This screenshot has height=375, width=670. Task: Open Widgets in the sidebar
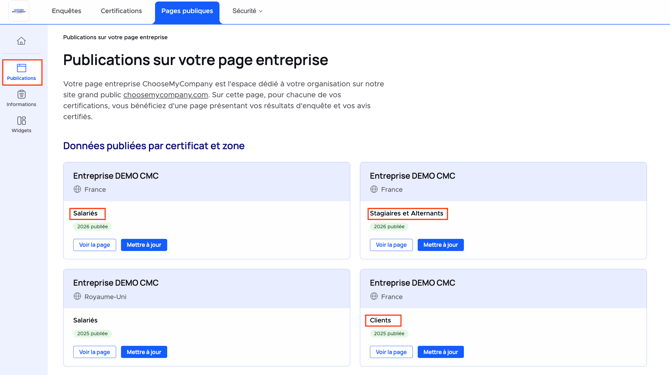click(21, 124)
